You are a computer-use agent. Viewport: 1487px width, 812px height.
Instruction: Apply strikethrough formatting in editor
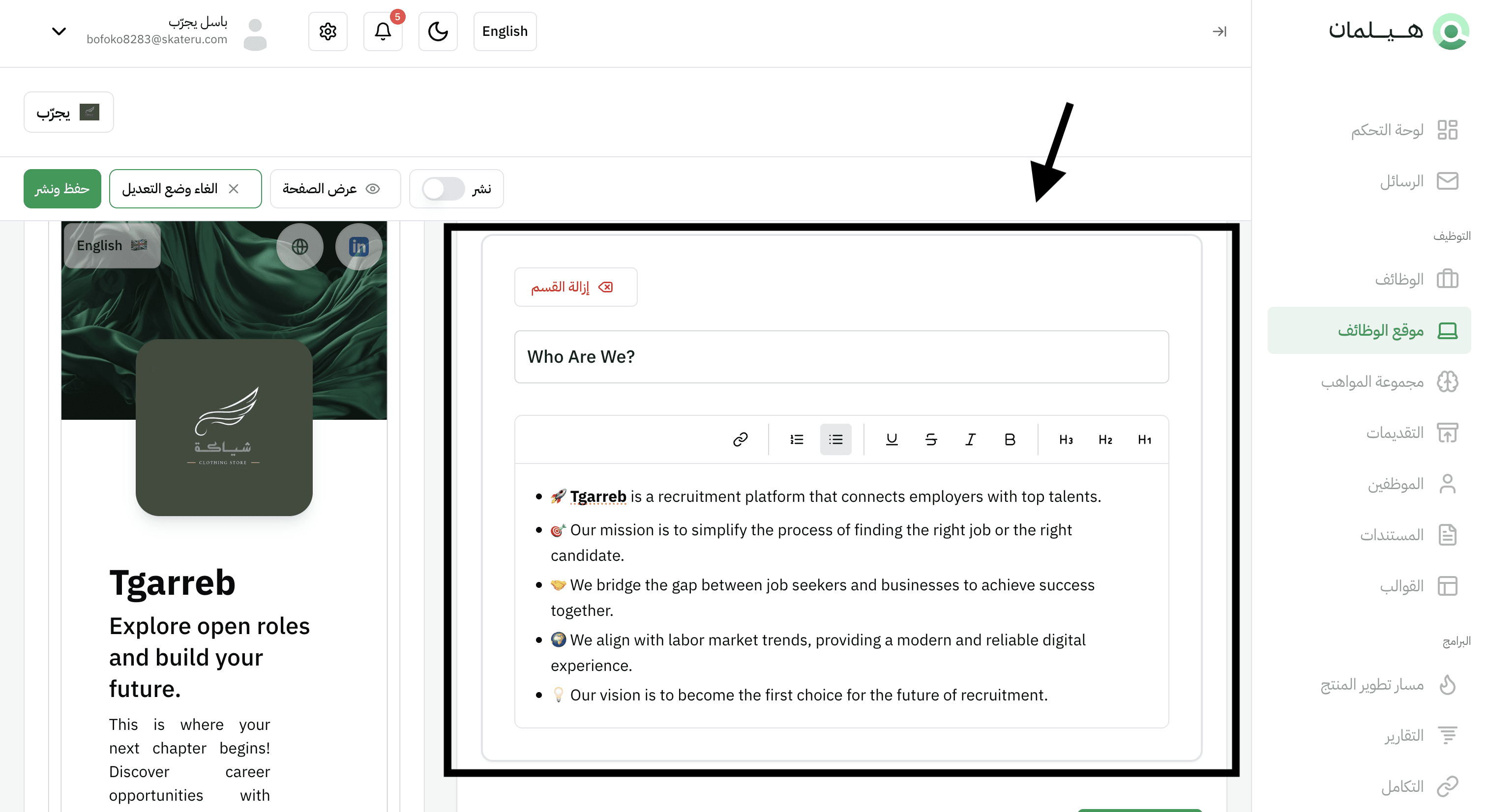point(930,440)
